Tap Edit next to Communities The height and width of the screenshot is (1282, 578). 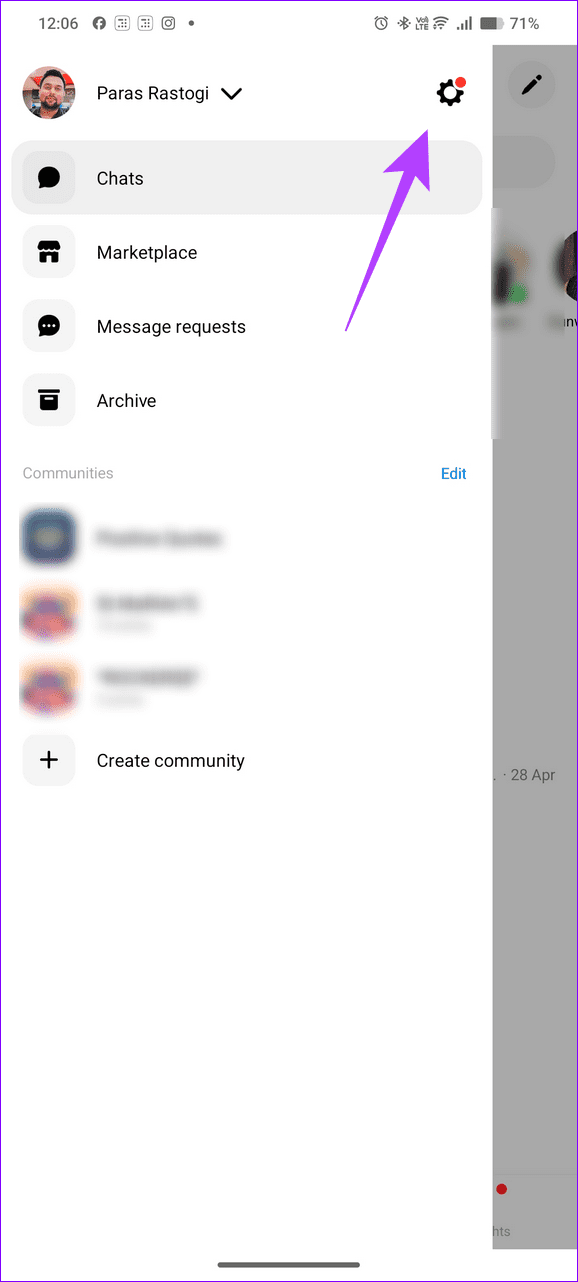click(454, 474)
